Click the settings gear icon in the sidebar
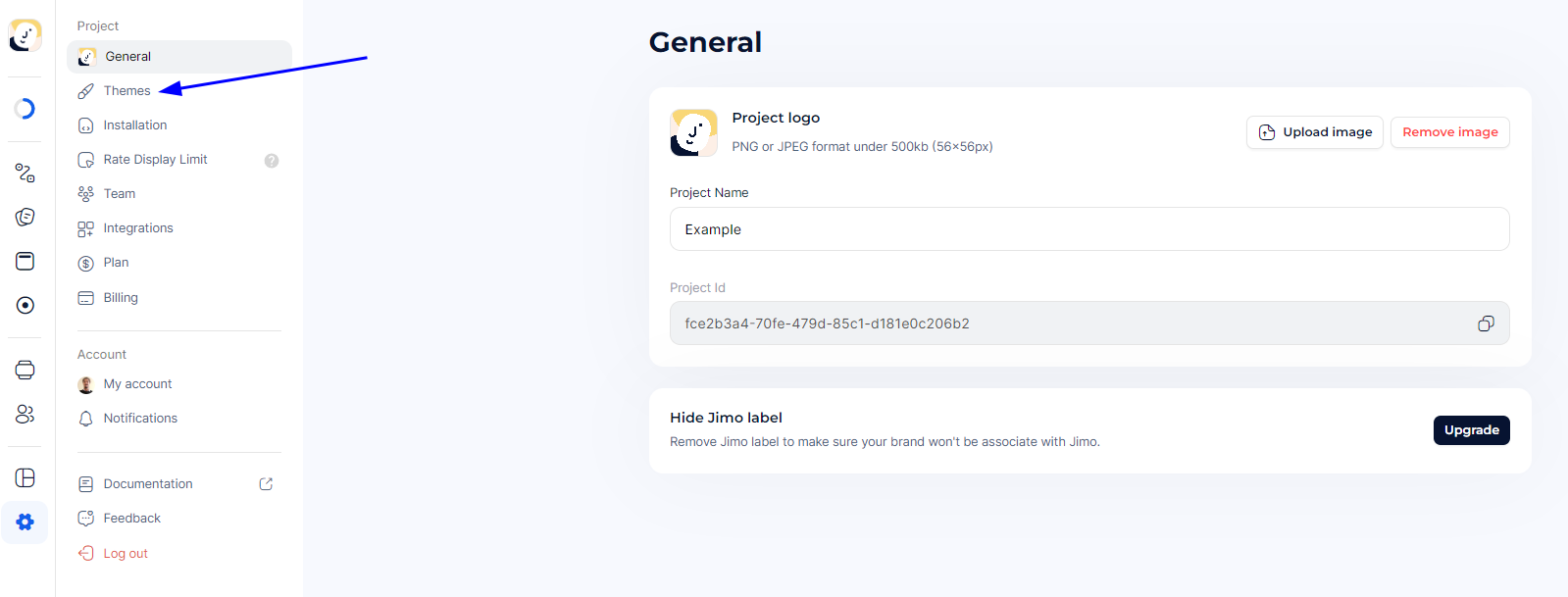This screenshot has height=597, width=1568. pos(25,522)
